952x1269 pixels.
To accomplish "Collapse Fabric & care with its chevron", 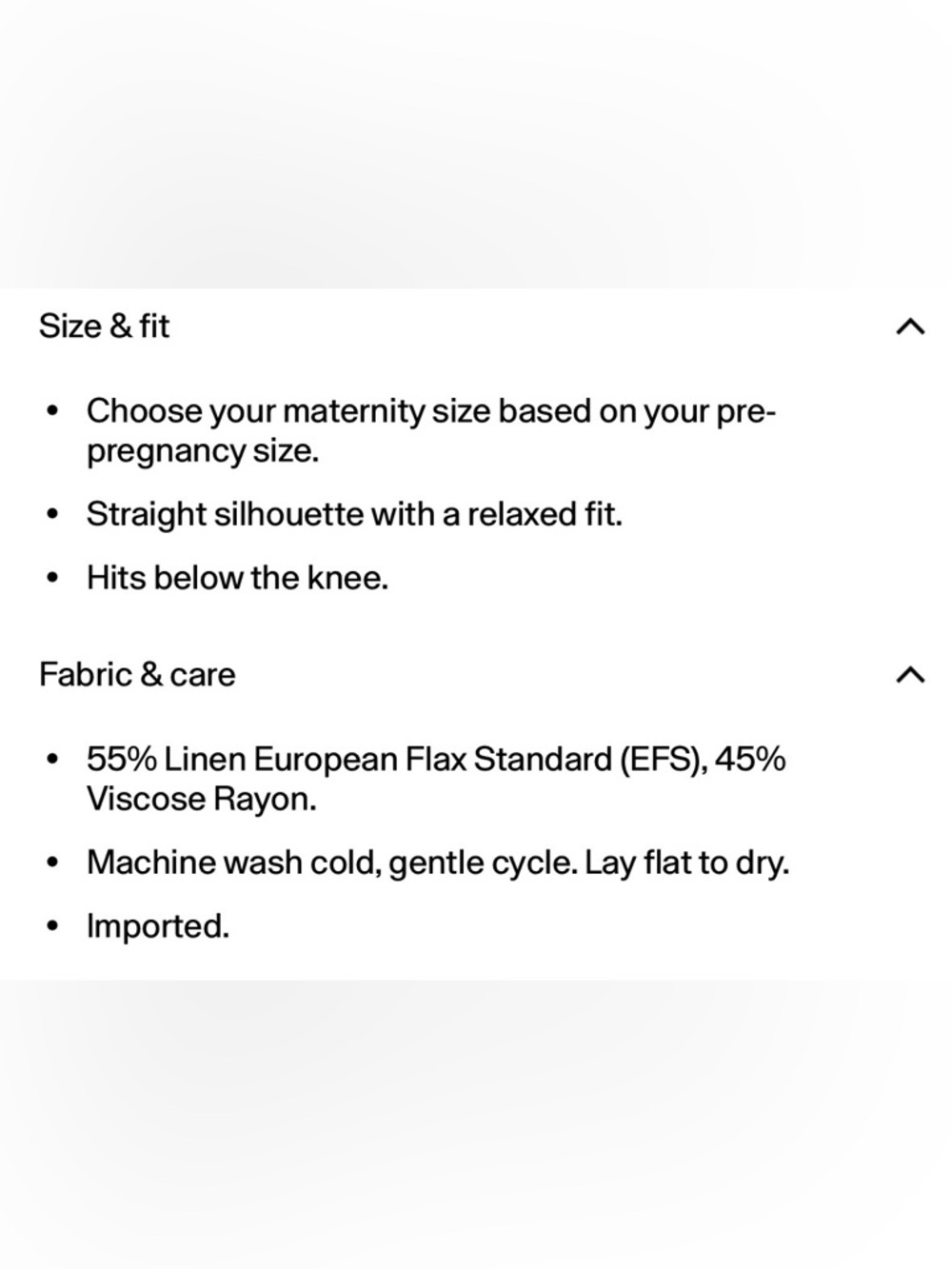I will pyautogui.click(x=910, y=675).
